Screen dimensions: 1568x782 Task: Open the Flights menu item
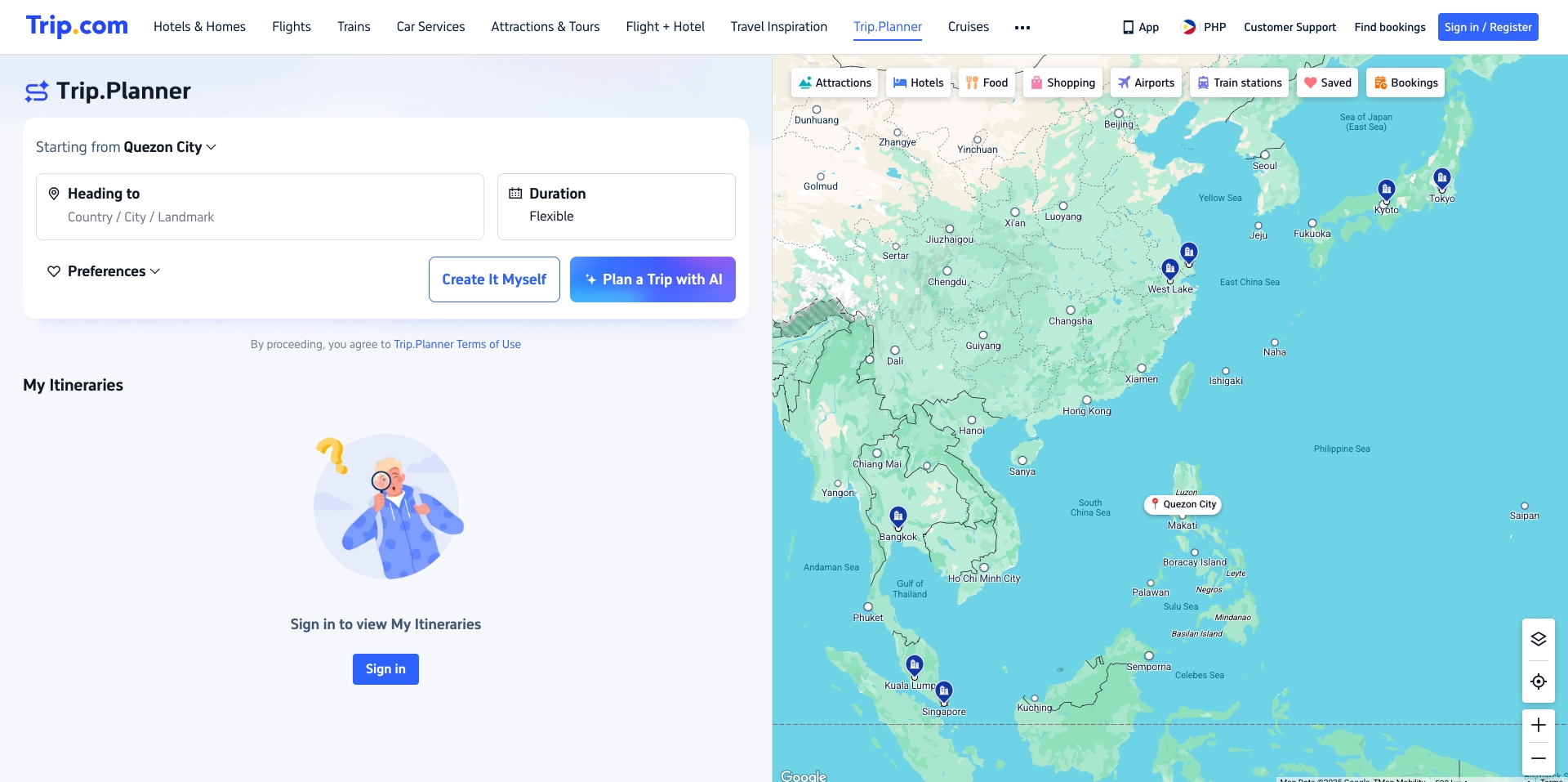[x=291, y=27]
